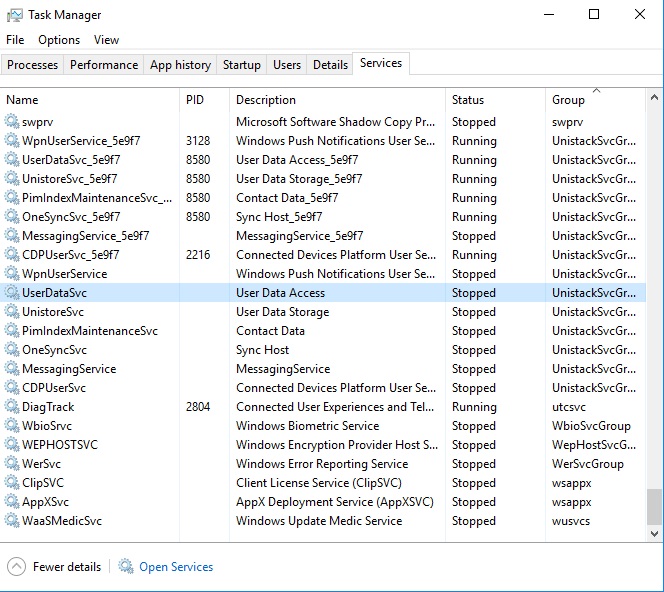The width and height of the screenshot is (664, 592).
Task: Open the File menu
Action: pos(15,40)
